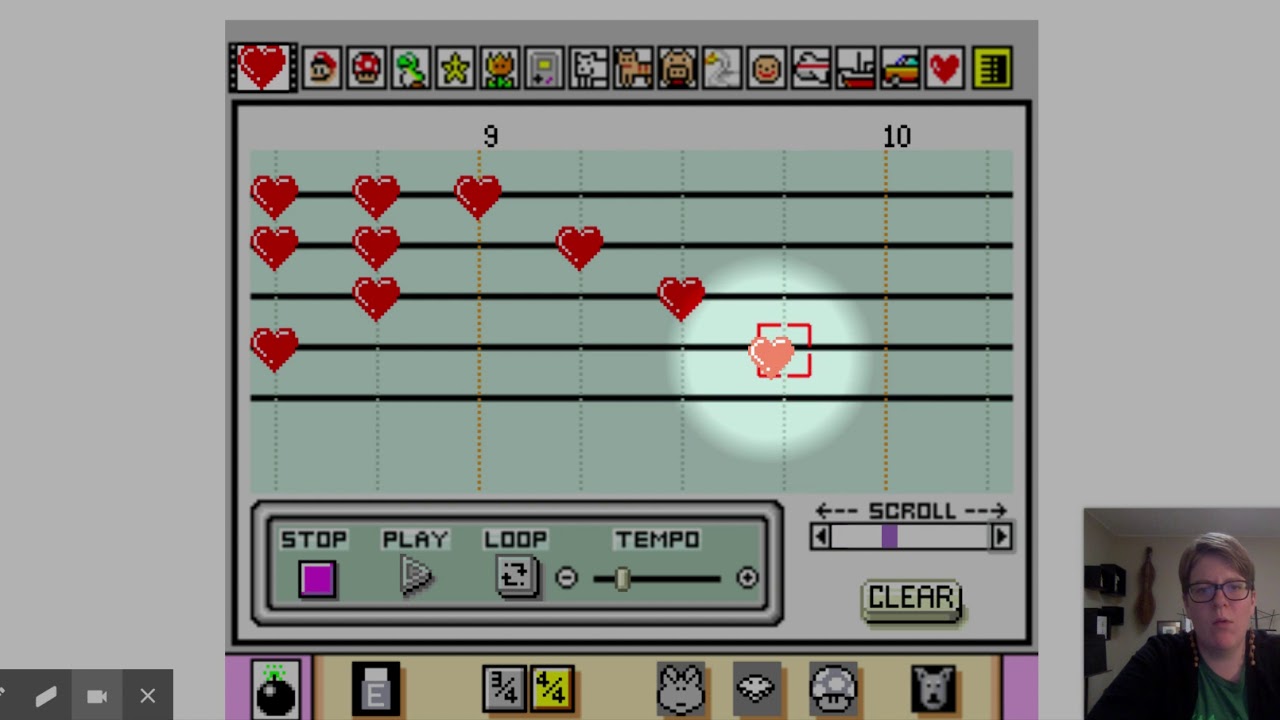The width and height of the screenshot is (1280, 720).
Task: Select the white dog instrument
Action: point(589,69)
